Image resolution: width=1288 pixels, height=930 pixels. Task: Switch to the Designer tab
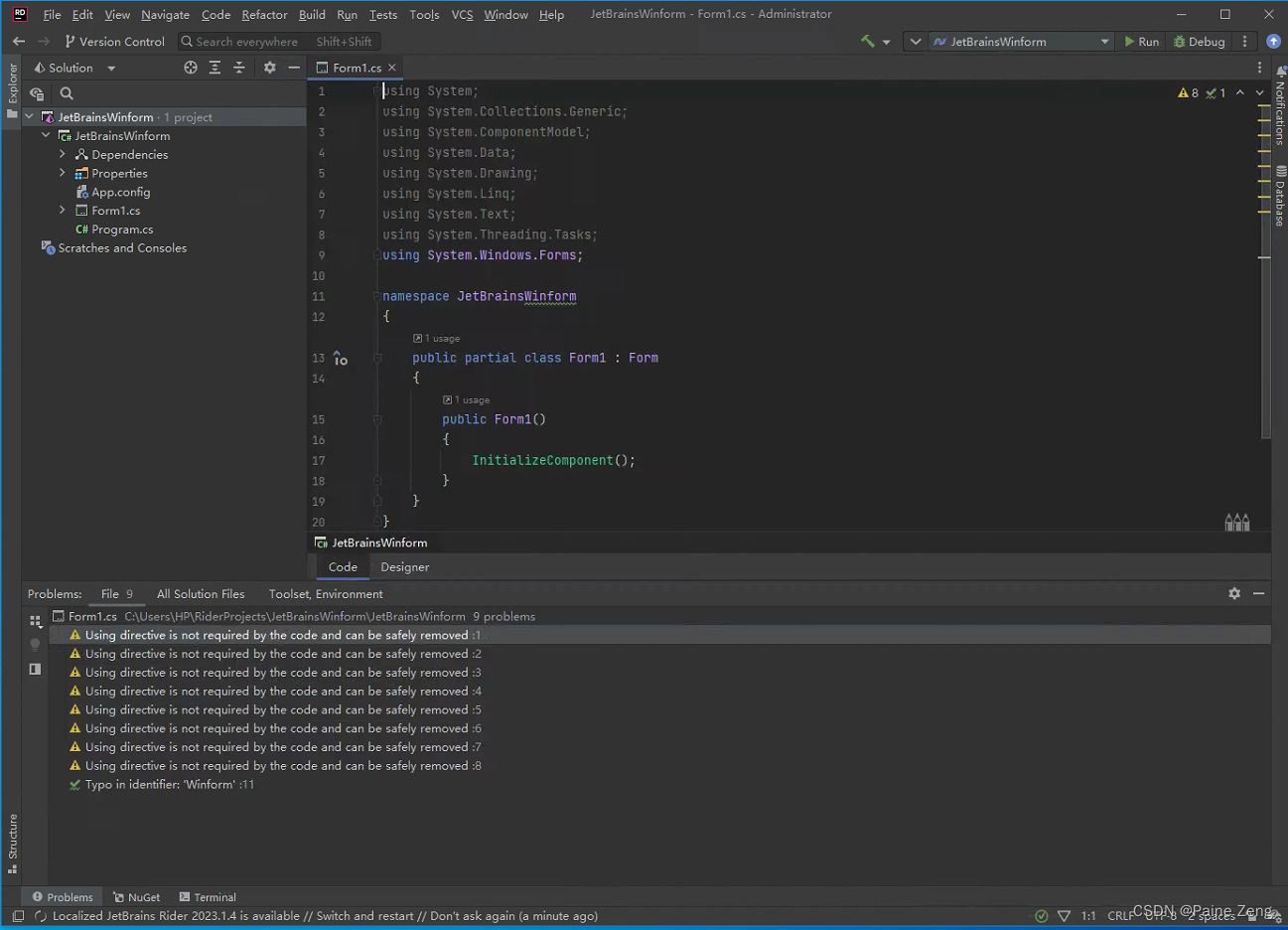pos(404,566)
